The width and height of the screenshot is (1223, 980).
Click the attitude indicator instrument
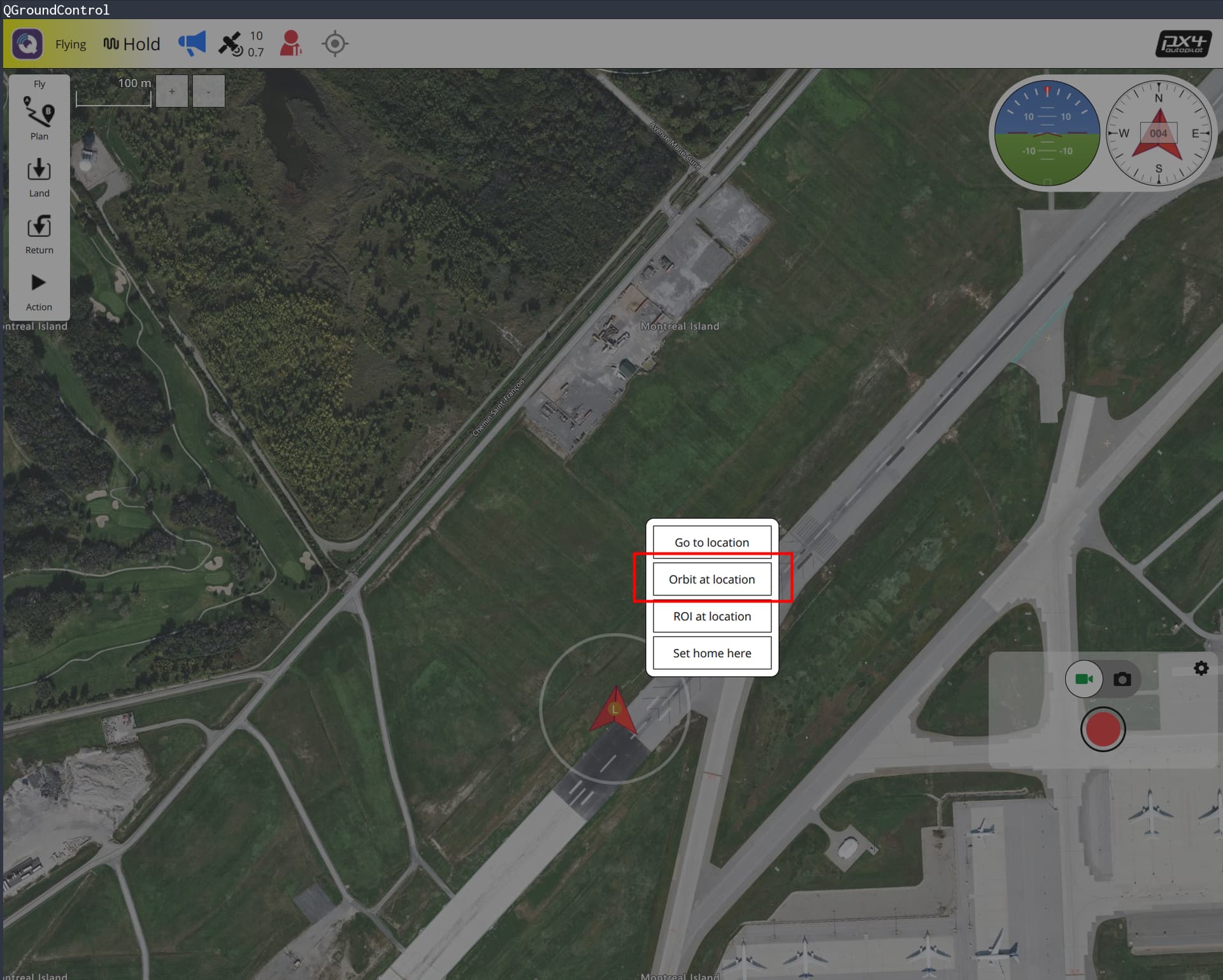(1047, 133)
